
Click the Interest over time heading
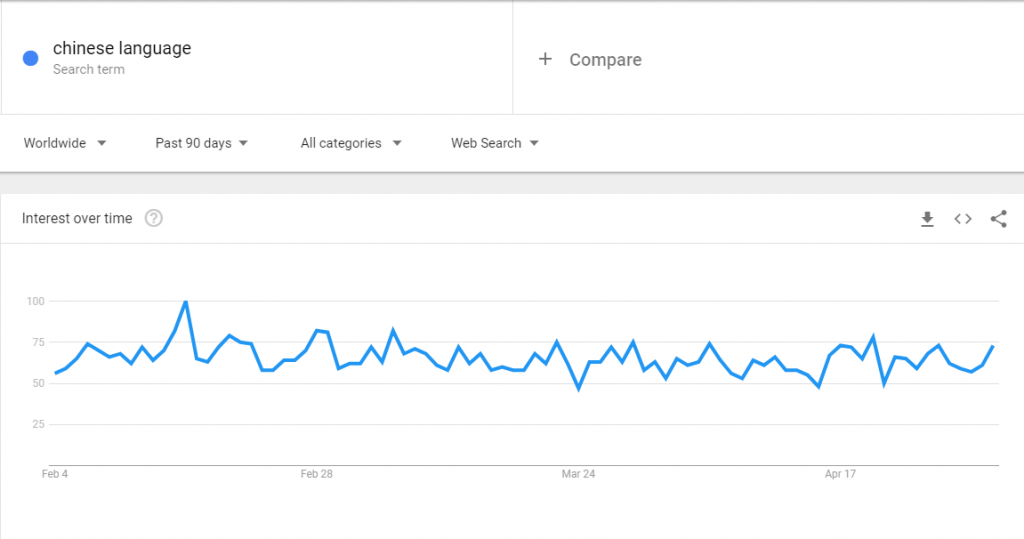click(77, 218)
